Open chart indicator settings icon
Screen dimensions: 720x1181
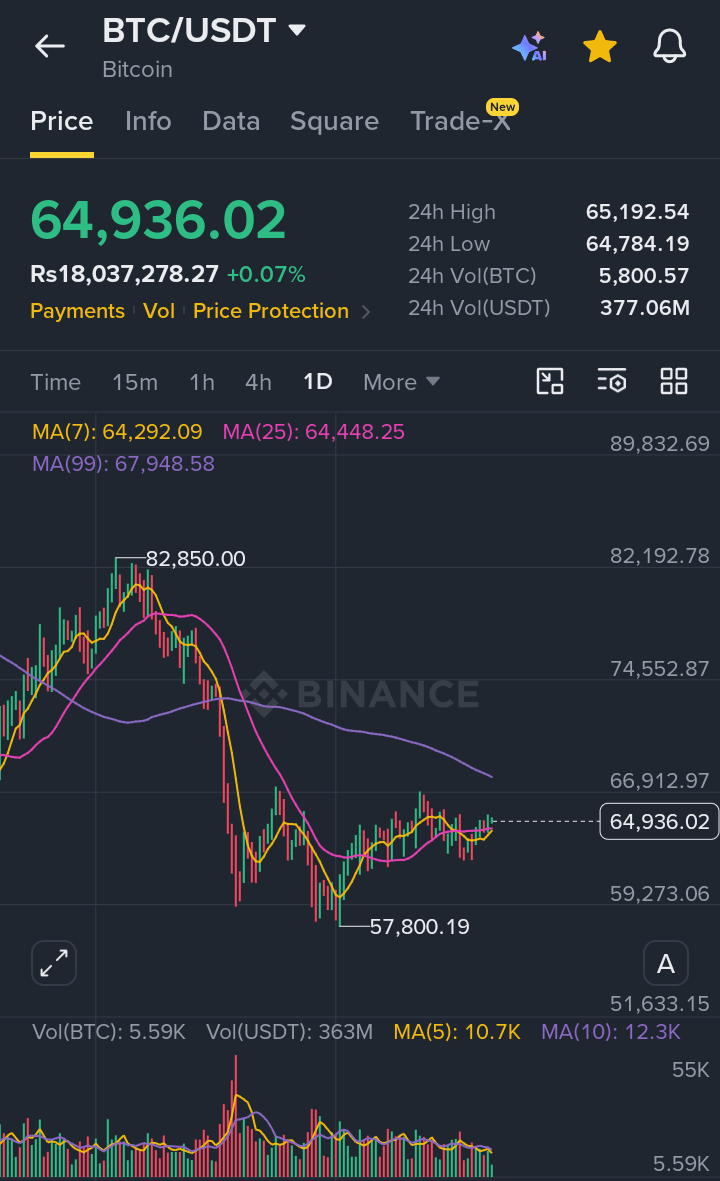point(612,381)
